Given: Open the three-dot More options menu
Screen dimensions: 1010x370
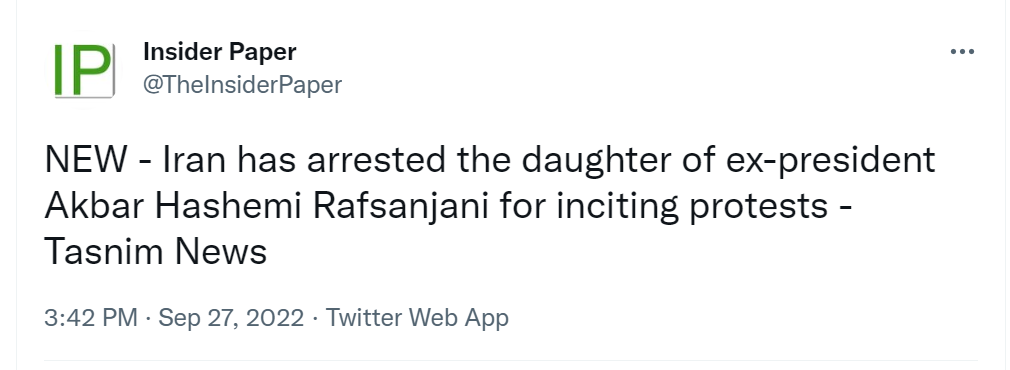Looking at the screenshot, I should (962, 52).
